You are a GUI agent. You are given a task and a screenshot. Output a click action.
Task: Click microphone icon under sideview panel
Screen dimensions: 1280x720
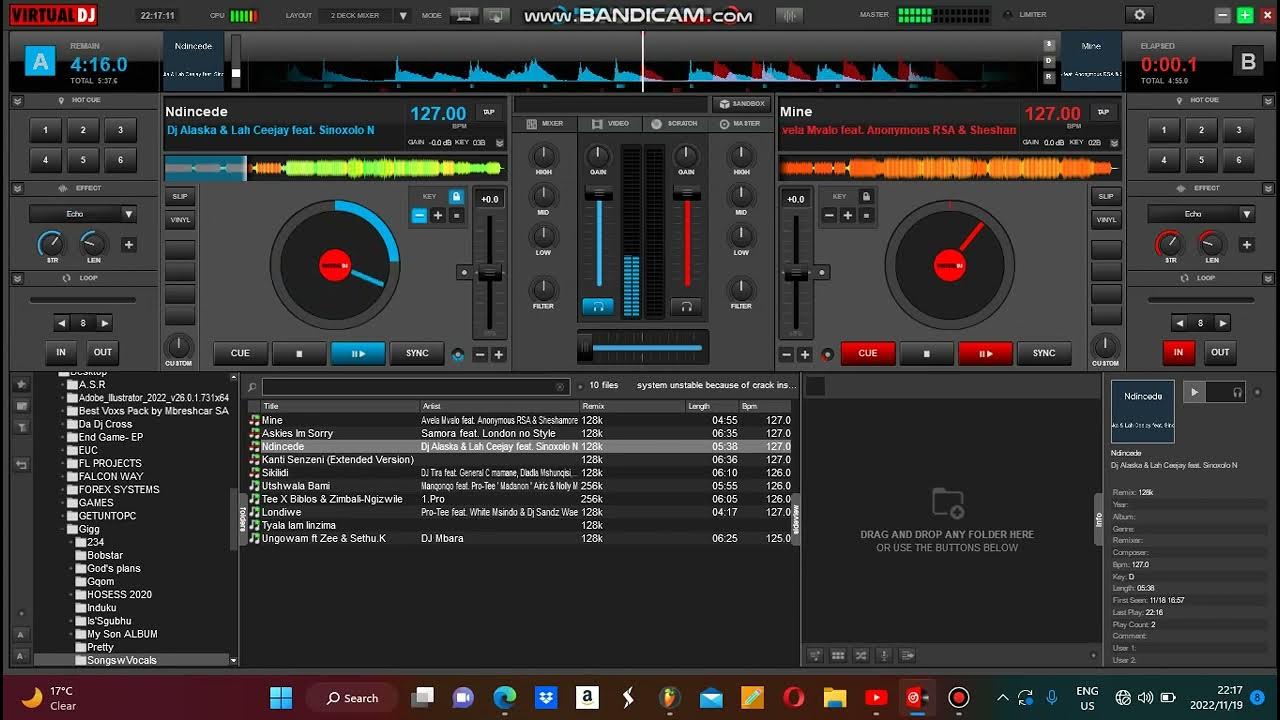(x=884, y=655)
